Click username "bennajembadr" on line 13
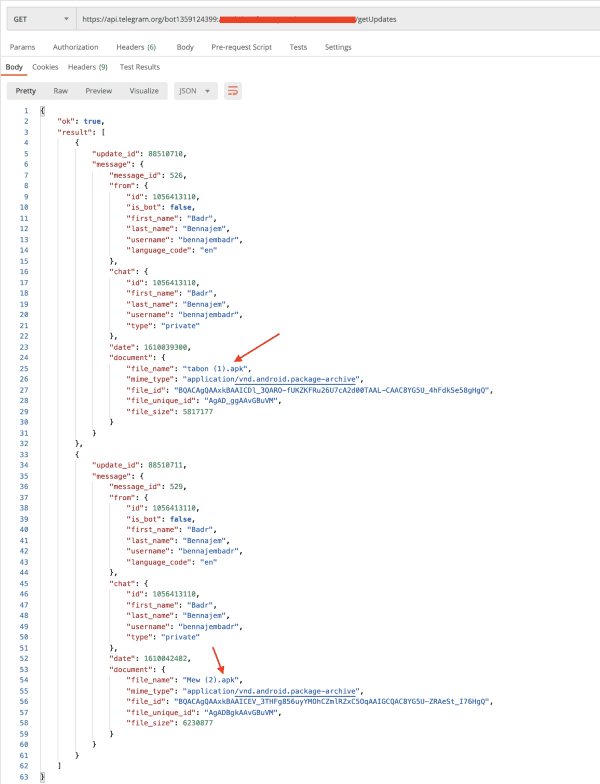The height and width of the screenshot is (784, 600). (x=208, y=240)
